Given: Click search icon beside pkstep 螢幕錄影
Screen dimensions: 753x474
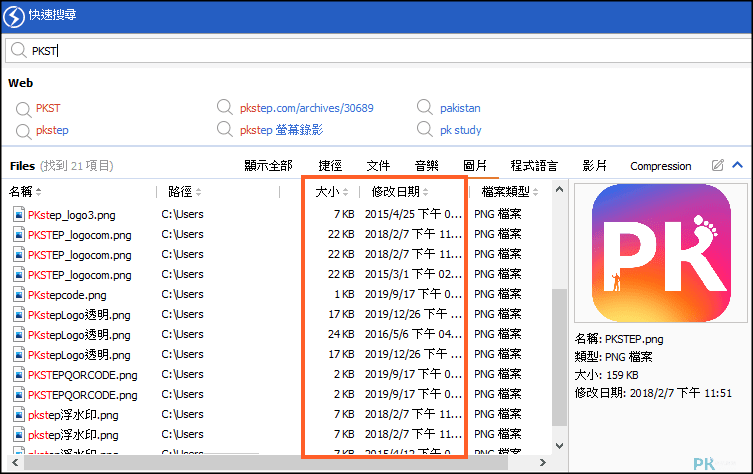Looking at the screenshot, I should (x=224, y=129).
